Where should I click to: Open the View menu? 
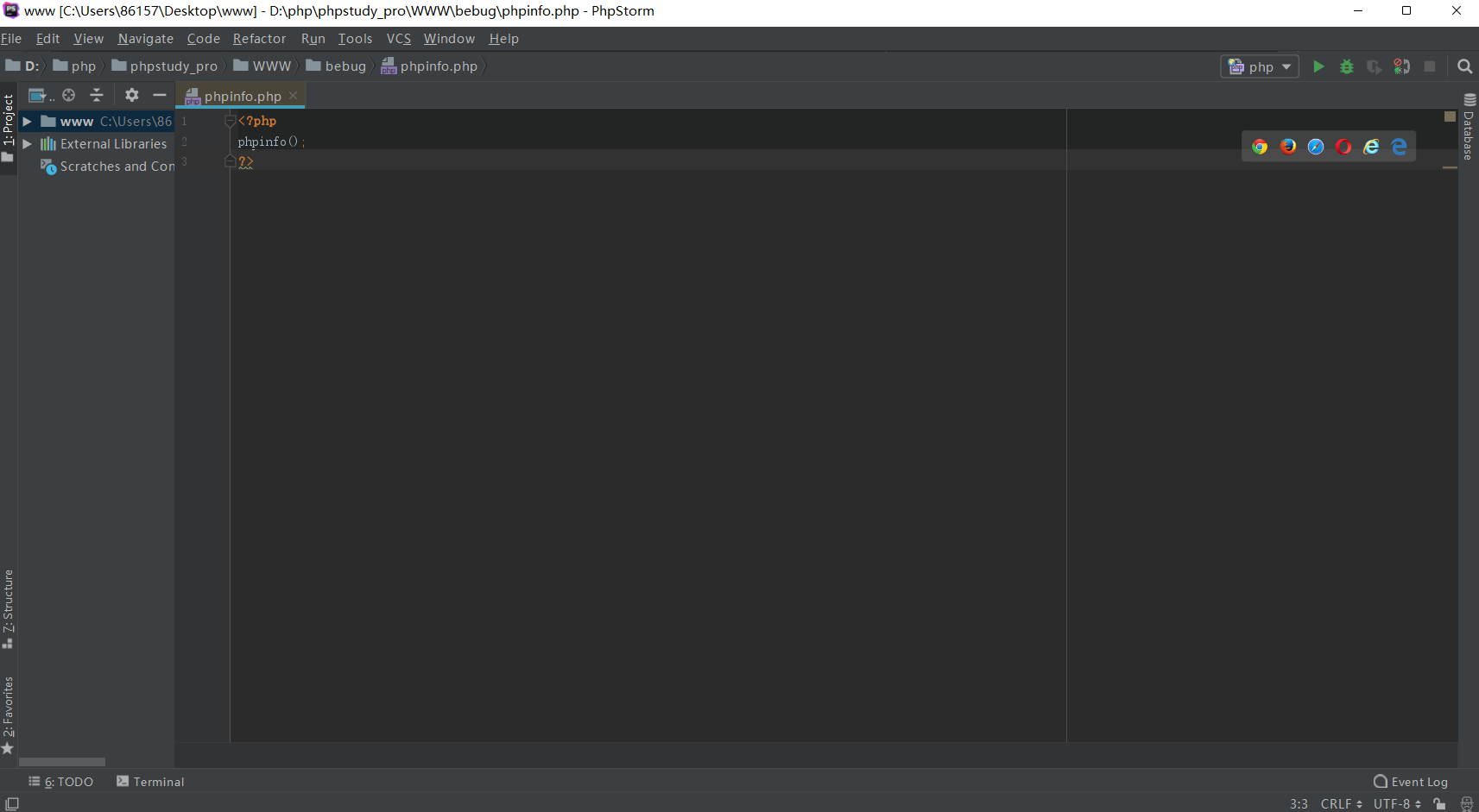88,39
